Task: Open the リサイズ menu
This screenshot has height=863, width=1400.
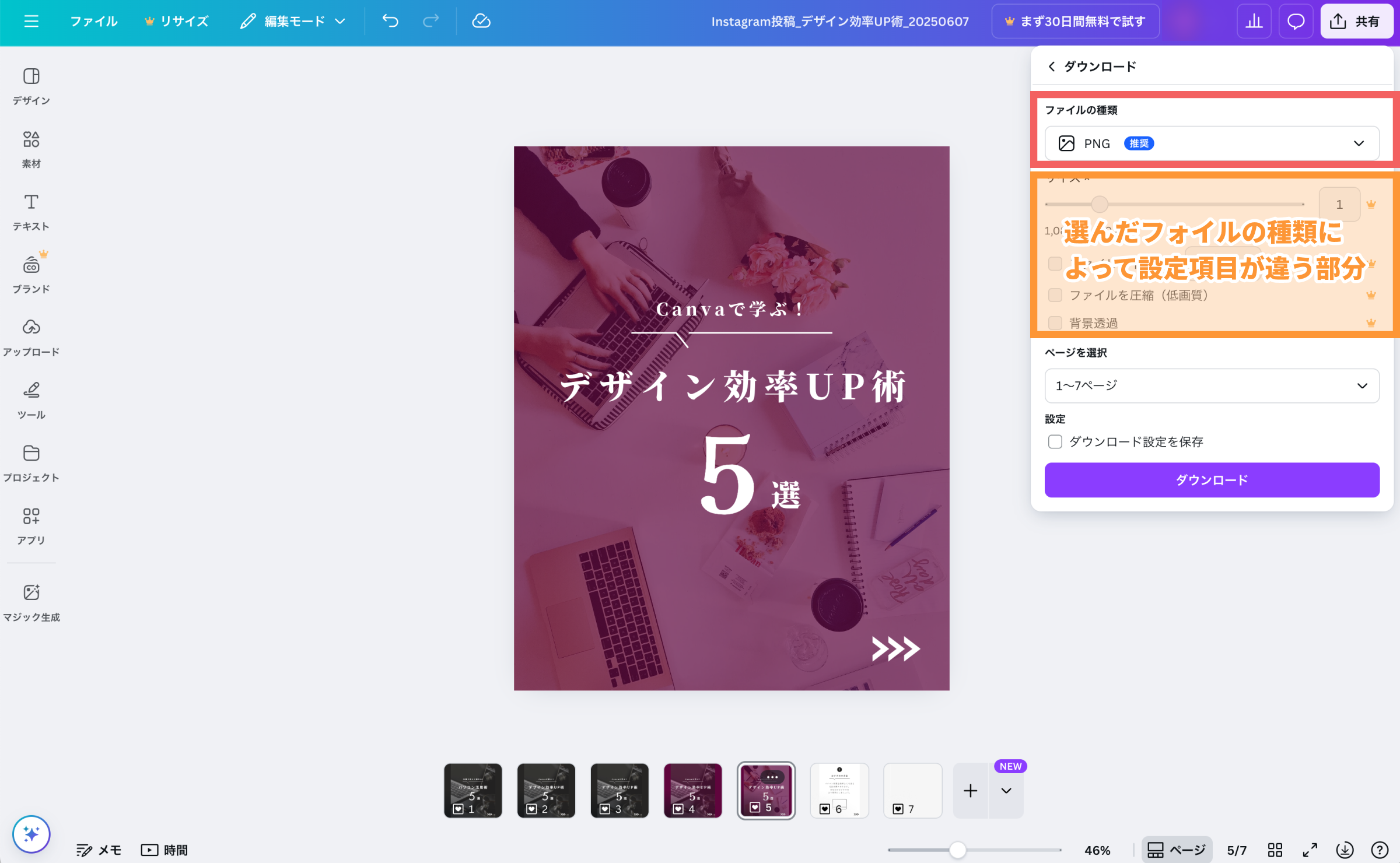Action: pos(176,22)
